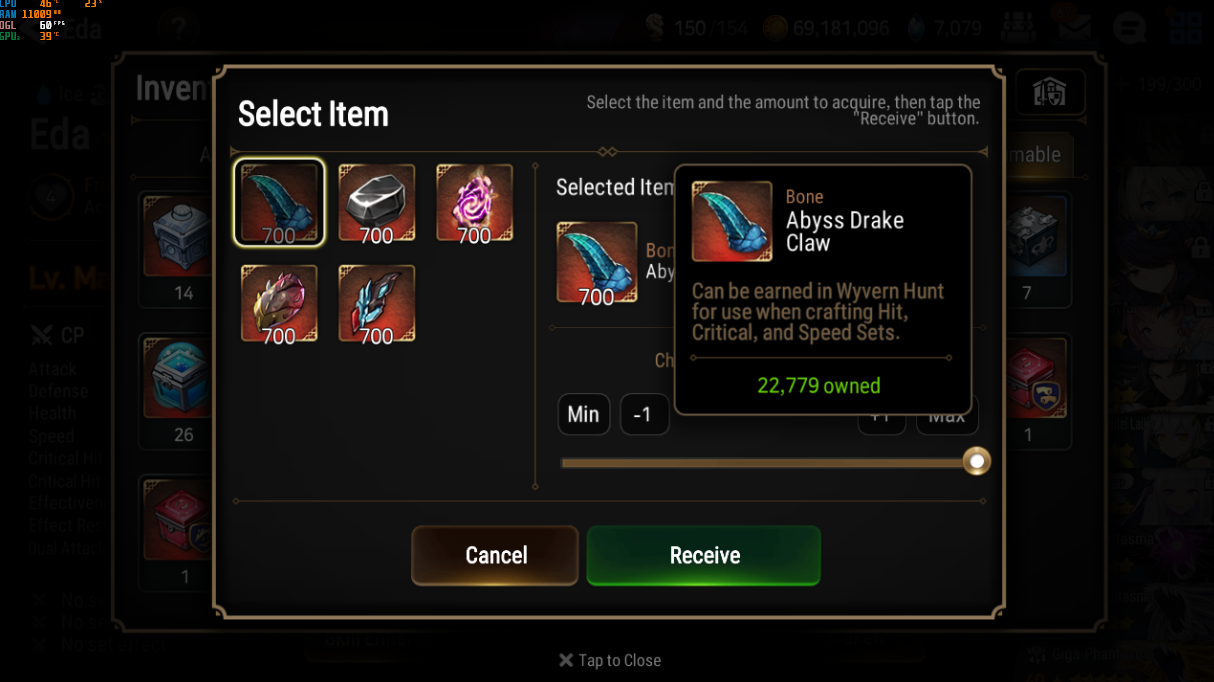The height and width of the screenshot is (682, 1214).
Task: Click the tooltip Abyss Drake Claw image
Action: click(732, 221)
